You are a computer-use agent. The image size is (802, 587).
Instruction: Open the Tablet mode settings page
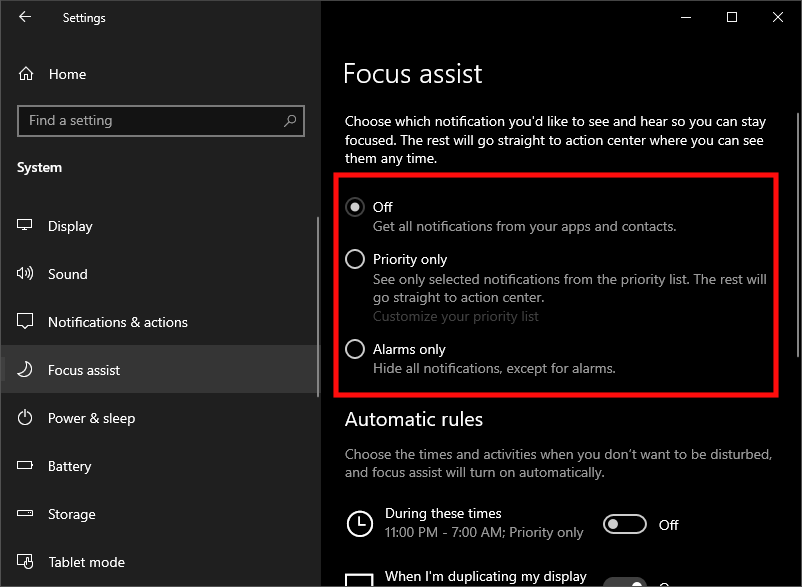pos(86,562)
